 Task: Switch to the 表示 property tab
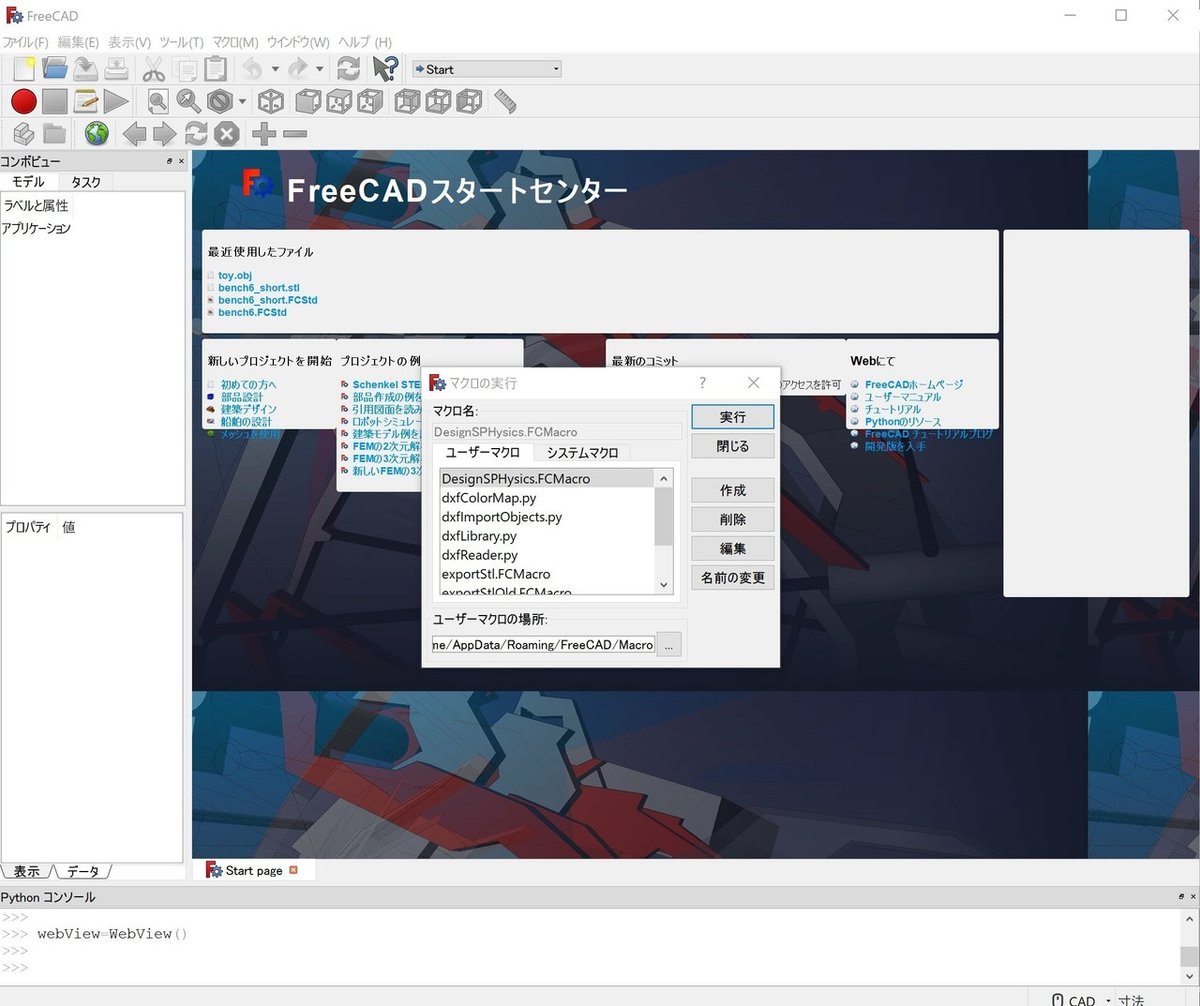(x=27, y=871)
